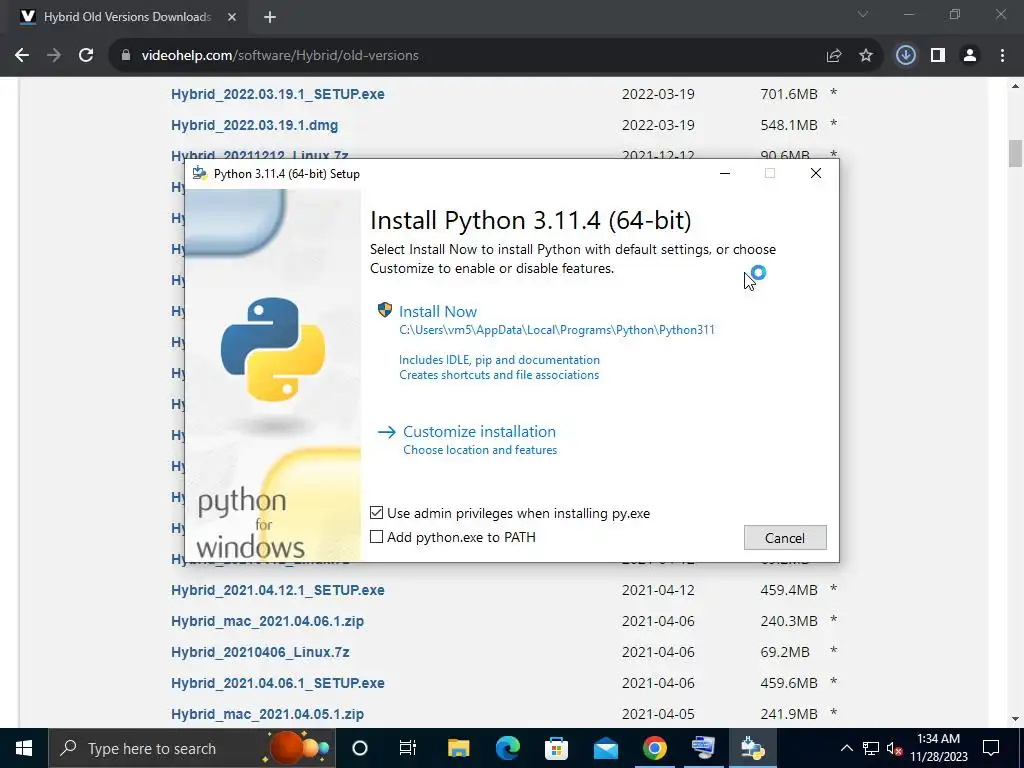Click the Chrome forward arrow
This screenshot has height=768, width=1024.
click(54, 56)
